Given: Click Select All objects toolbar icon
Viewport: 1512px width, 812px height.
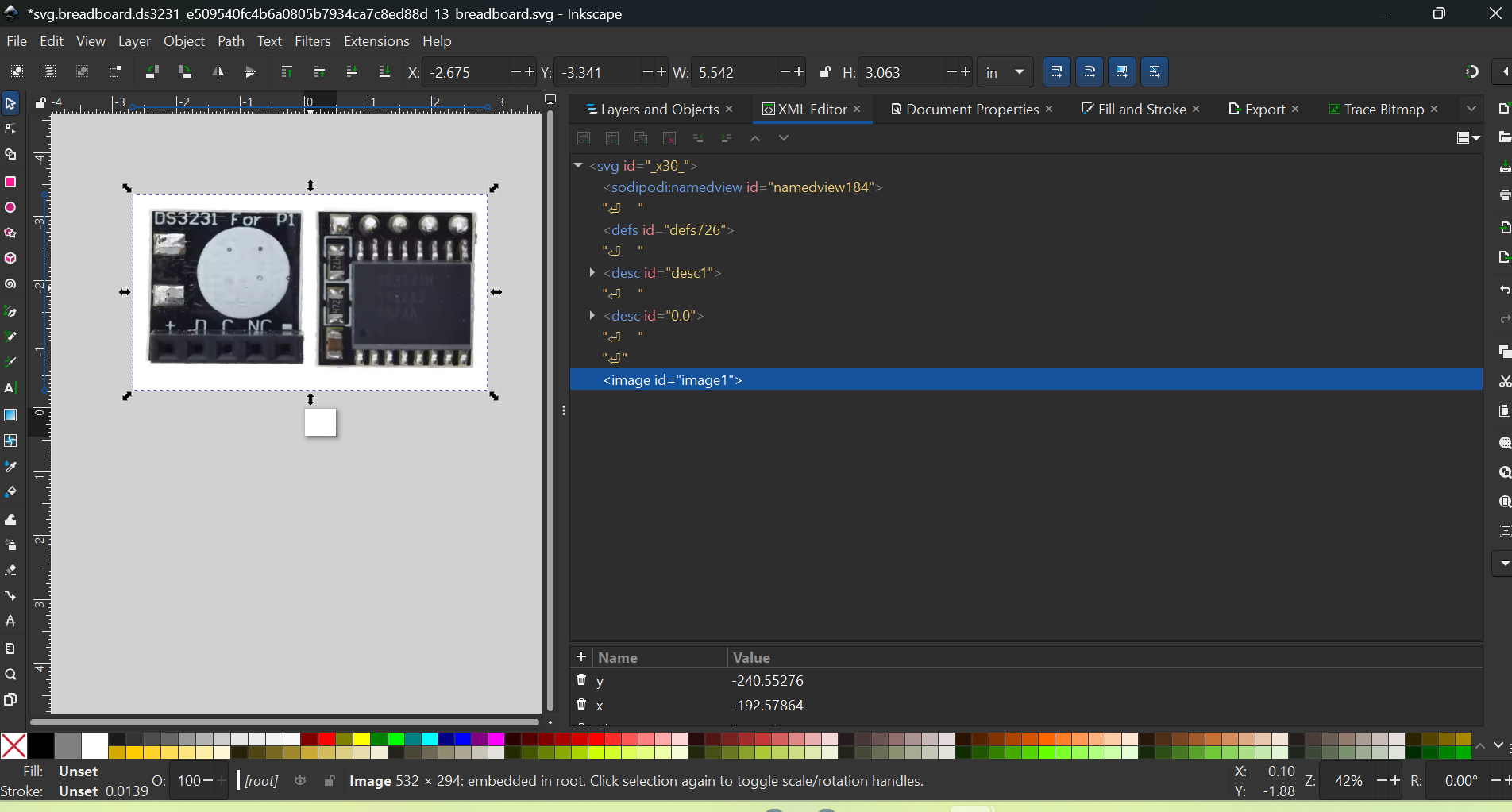Looking at the screenshot, I should pos(17,72).
